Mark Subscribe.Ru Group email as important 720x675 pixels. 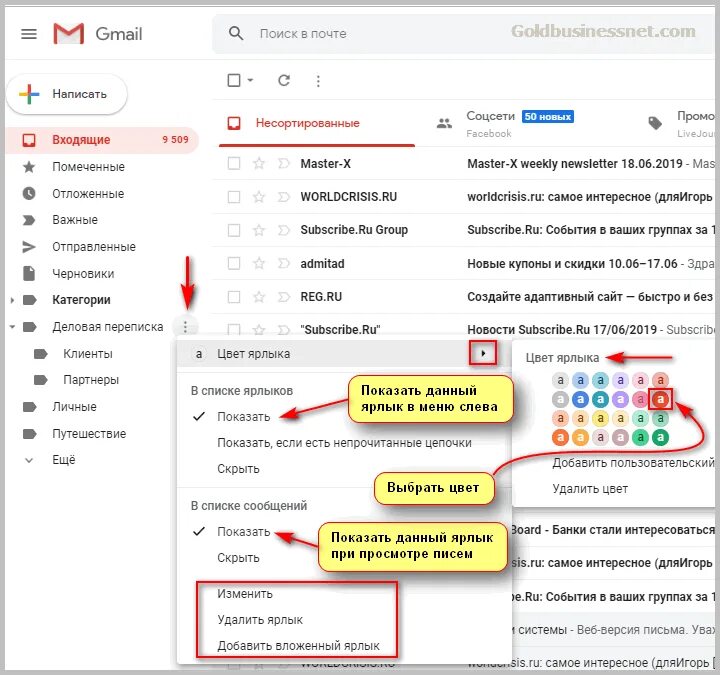[x=284, y=230]
